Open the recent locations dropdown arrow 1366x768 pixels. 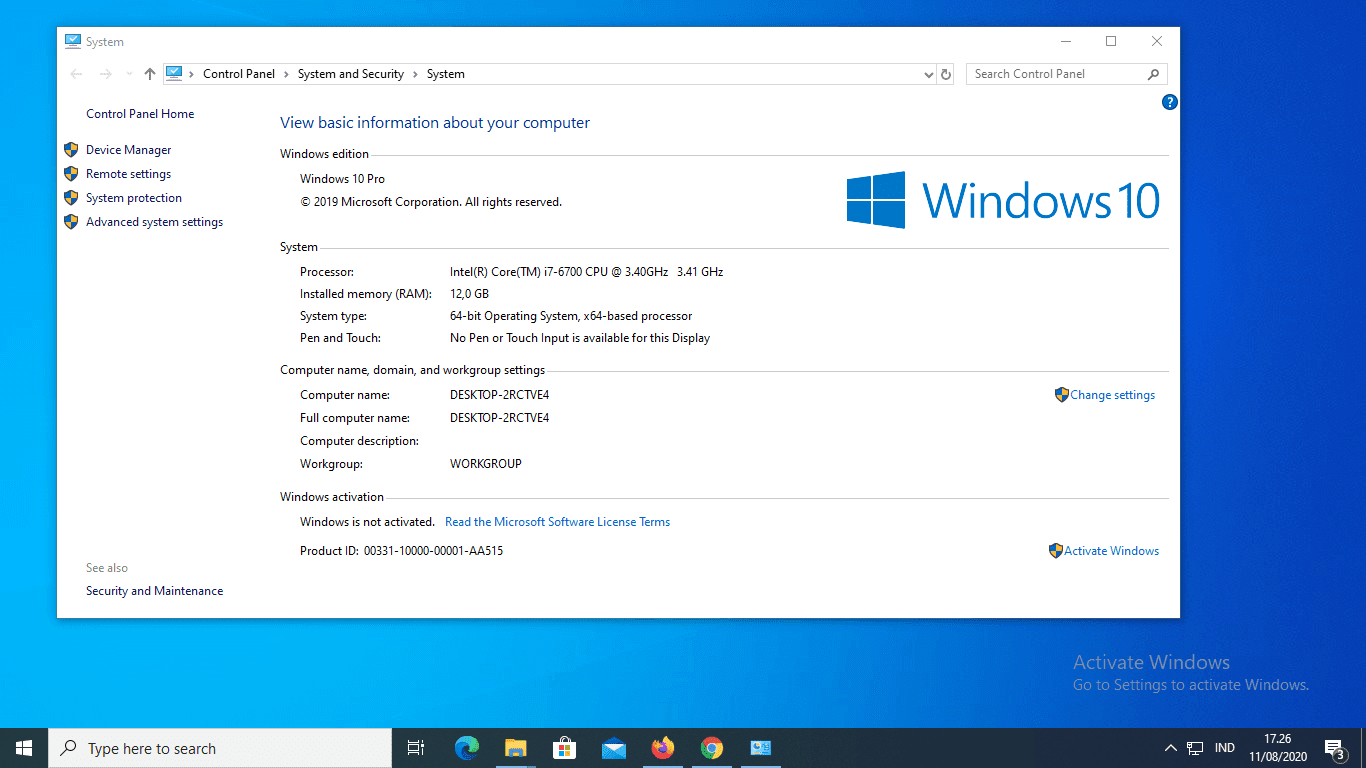[129, 74]
